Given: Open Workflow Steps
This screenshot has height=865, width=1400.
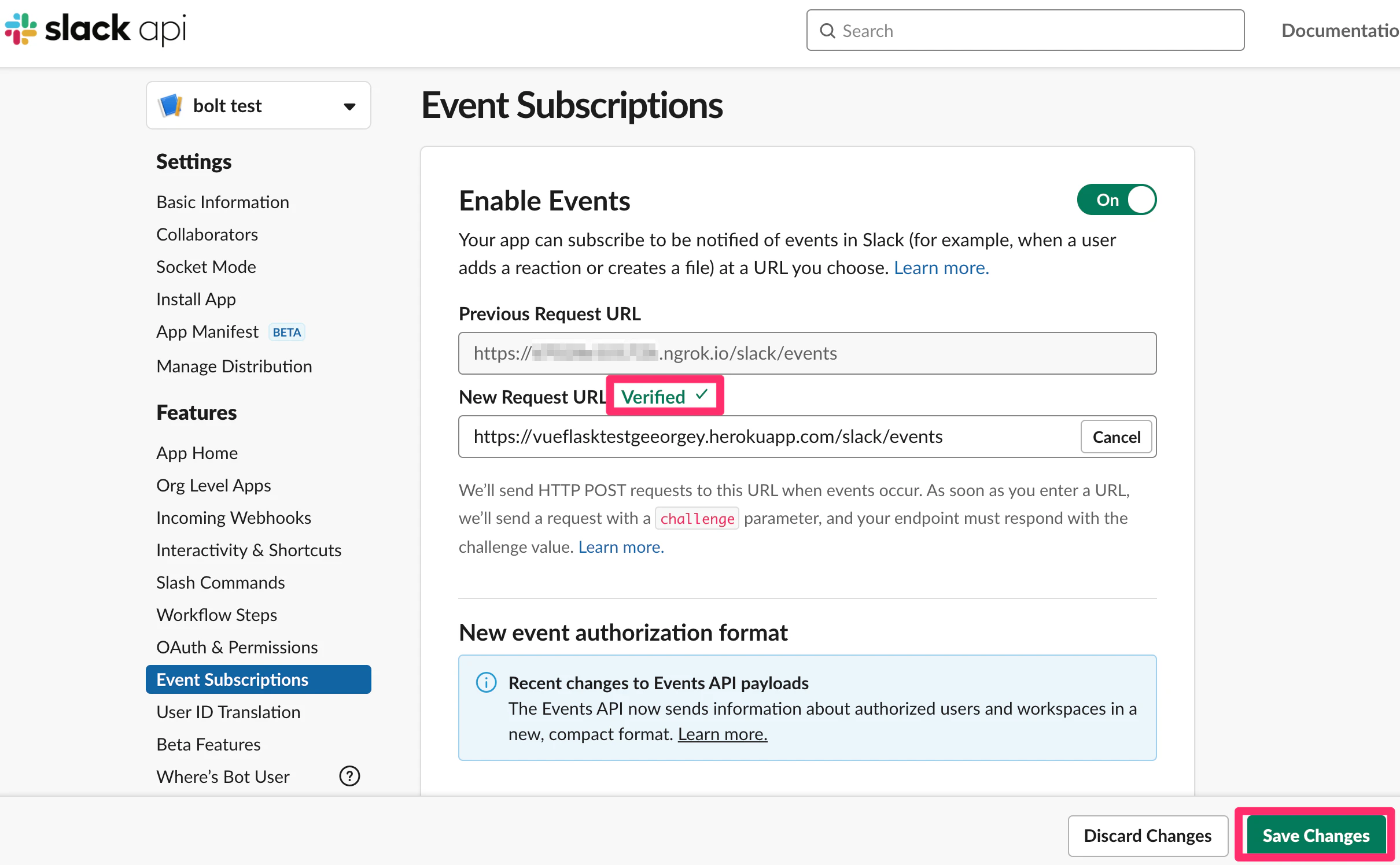Looking at the screenshot, I should 216,615.
